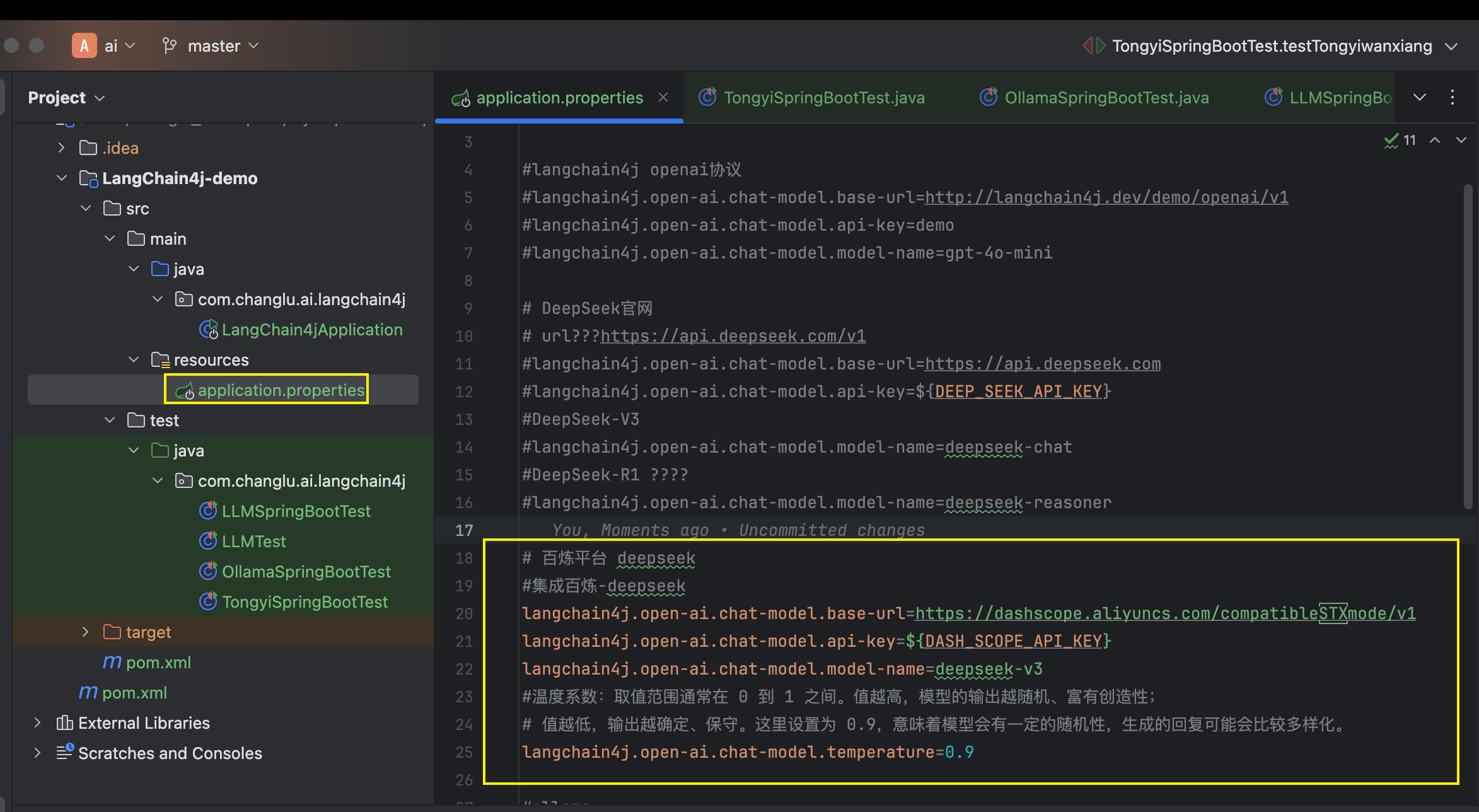Collapse the src folder
The height and width of the screenshot is (812, 1479).
click(86, 208)
